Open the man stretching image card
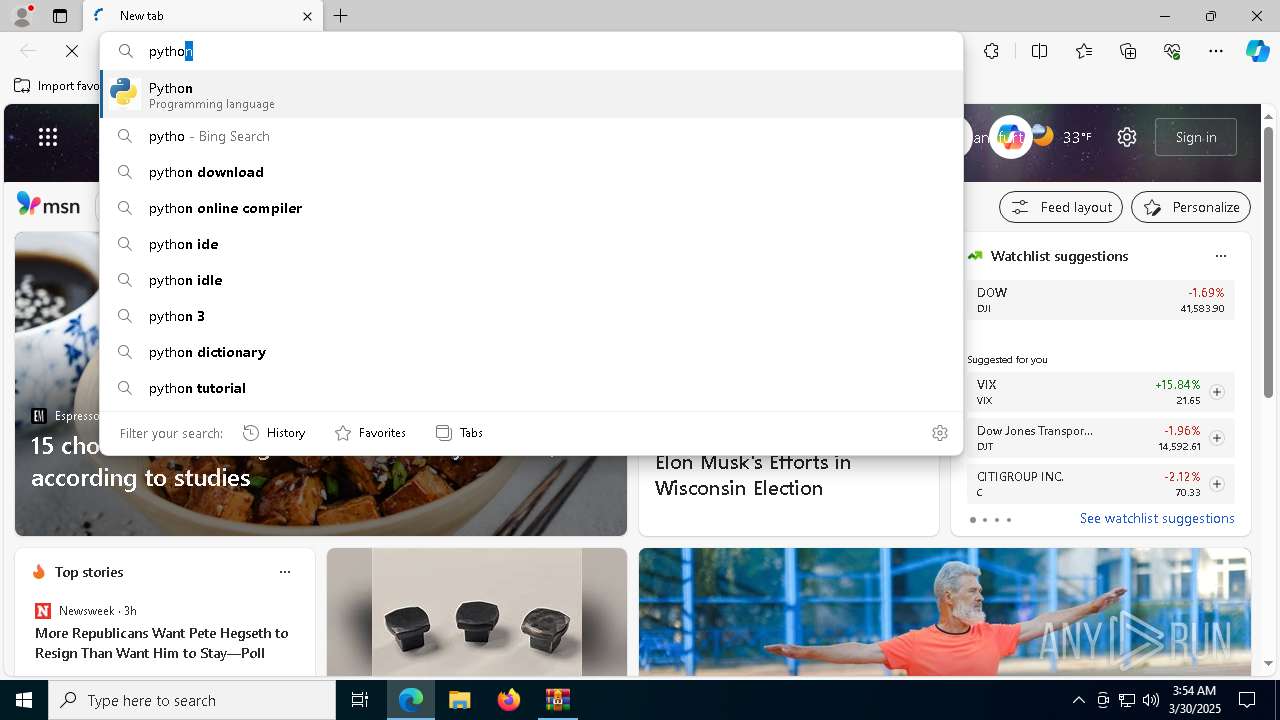Screen dimensions: 1280x720 coord(945,612)
